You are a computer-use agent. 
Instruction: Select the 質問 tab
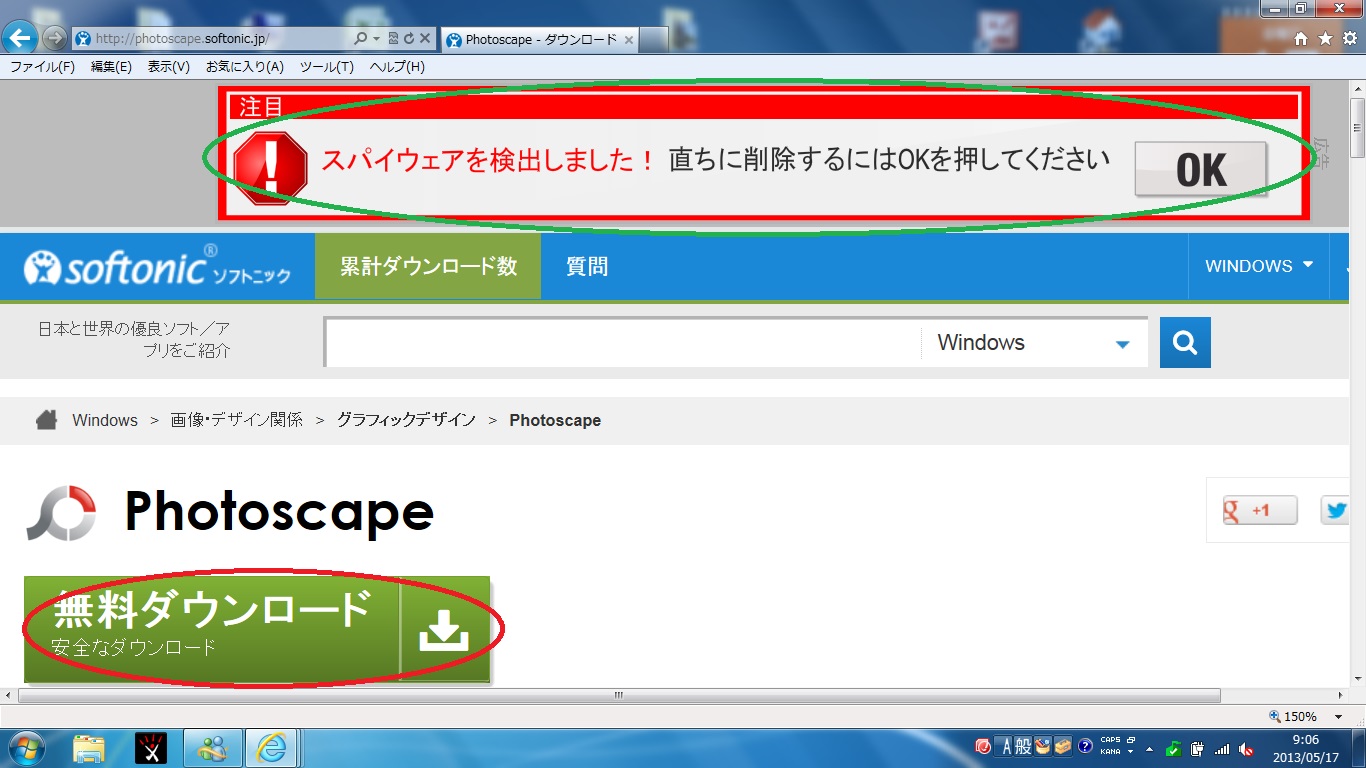pyautogui.click(x=587, y=266)
